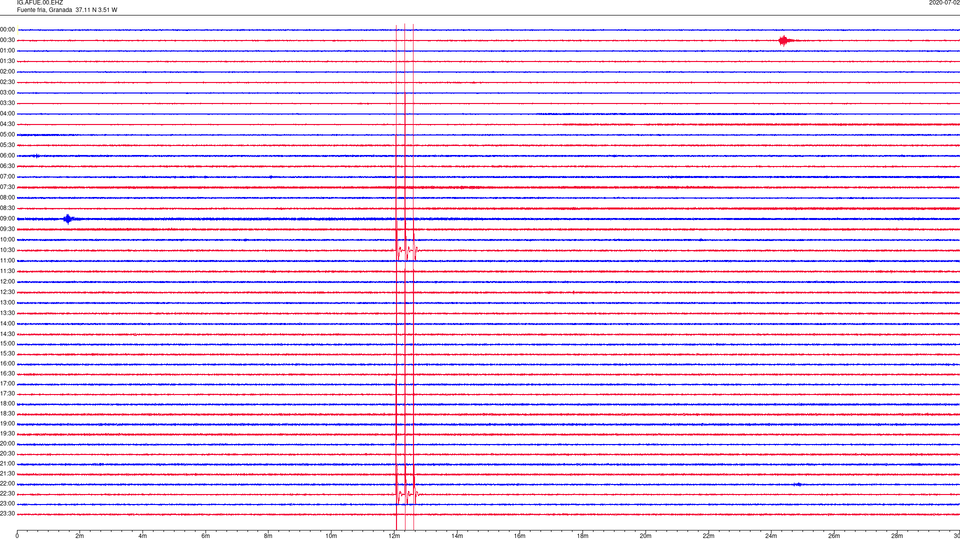Click the 8m tick on the minute axis
This screenshot has height=540, width=960.
[268, 536]
